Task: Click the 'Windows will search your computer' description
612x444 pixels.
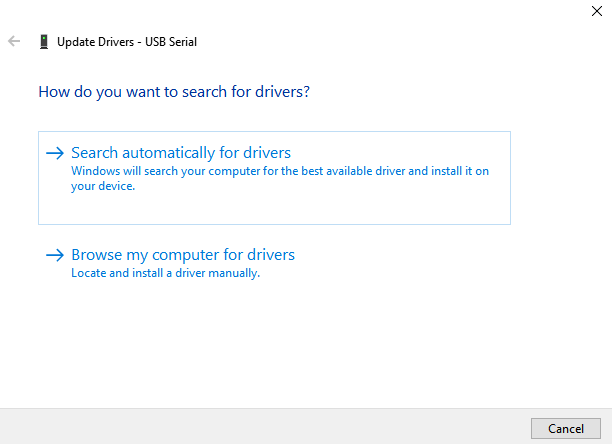Action: [x=280, y=178]
